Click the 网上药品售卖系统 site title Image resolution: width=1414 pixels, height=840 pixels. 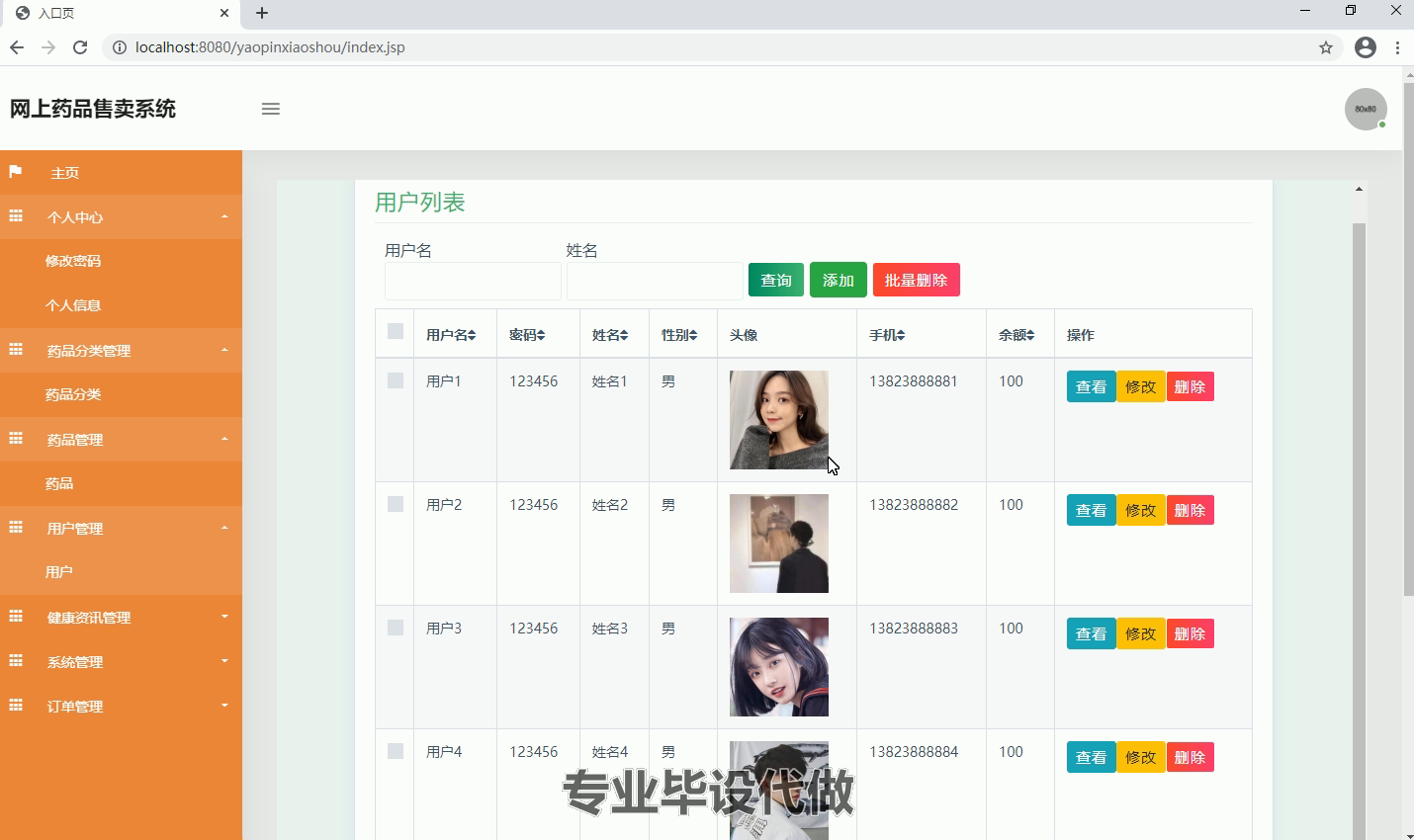pos(93,109)
